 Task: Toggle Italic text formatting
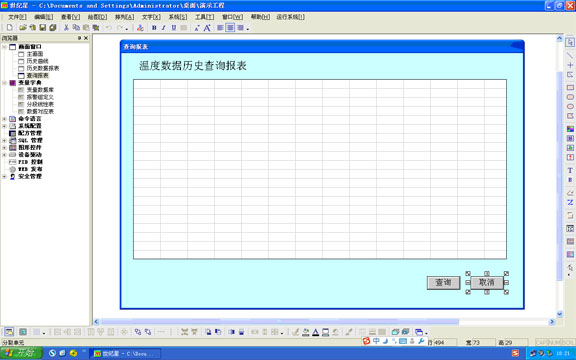(x=164, y=28)
